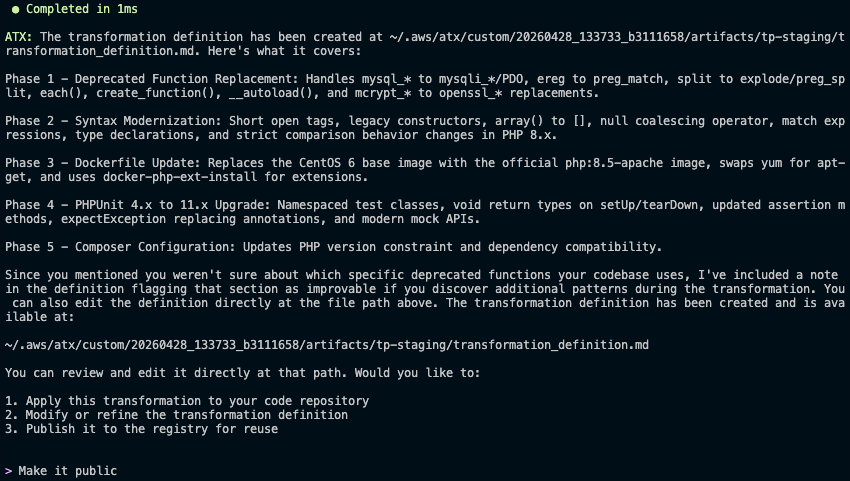The width and height of the screenshot is (850, 481).
Task: Click the standalone transformation_definition.md file path
Action: click(326, 344)
